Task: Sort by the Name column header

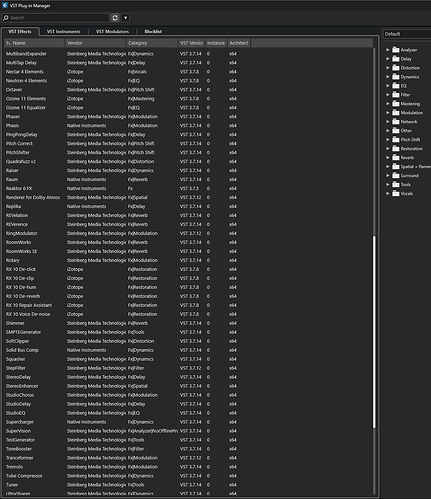Action: [x=34, y=43]
